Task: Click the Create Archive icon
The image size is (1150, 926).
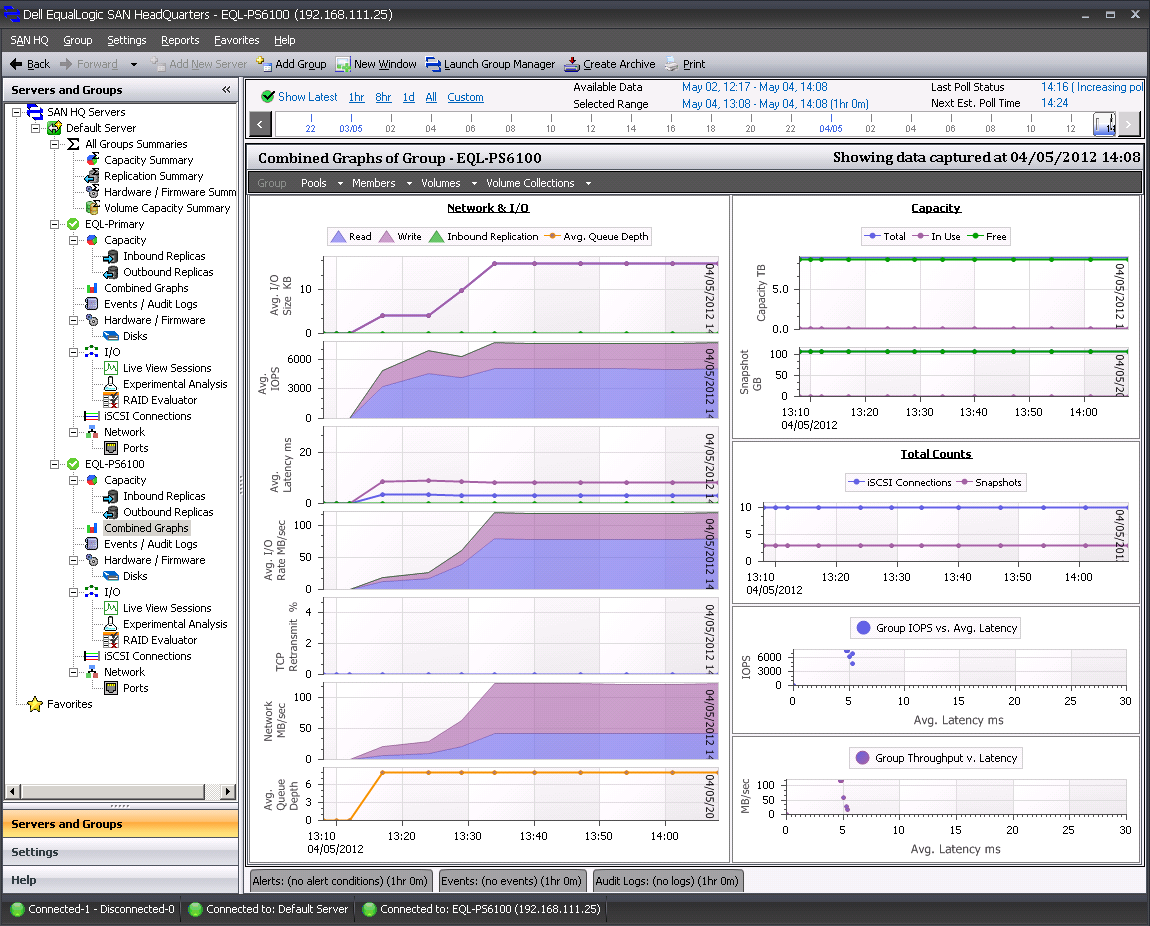Action: [572, 64]
